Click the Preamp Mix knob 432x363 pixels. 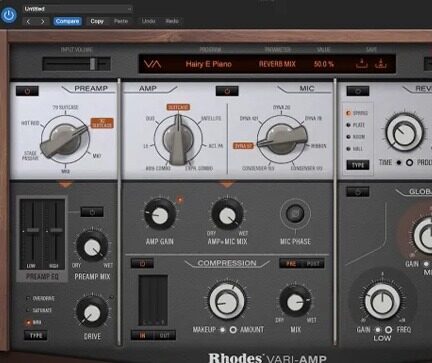point(92,246)
